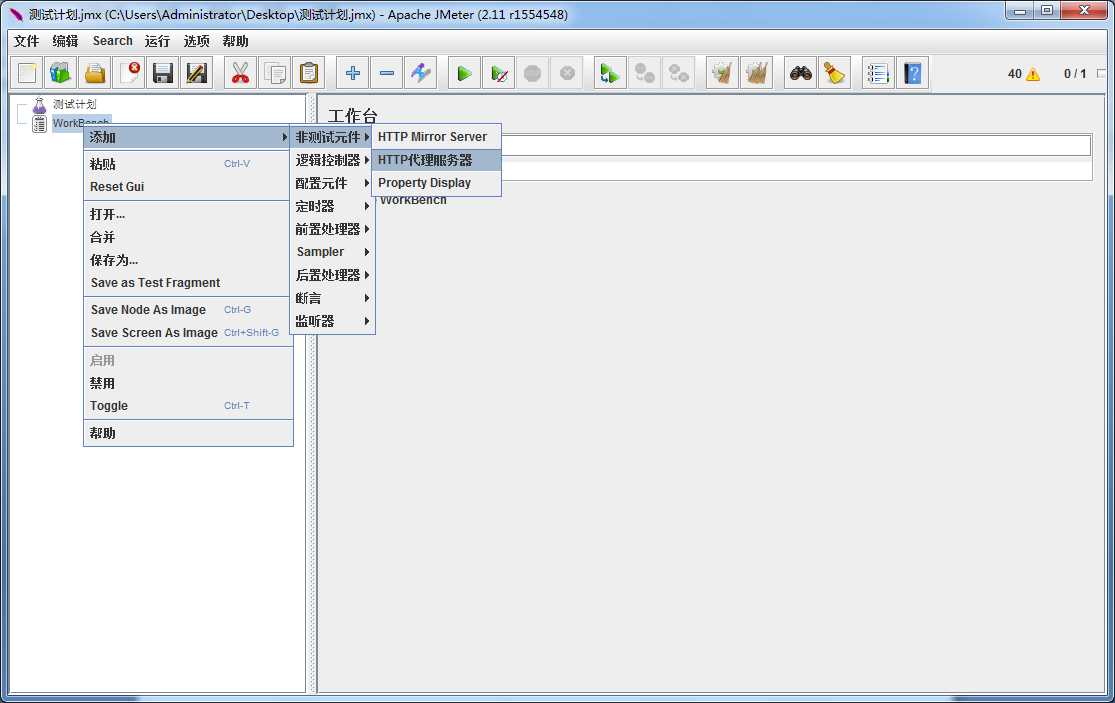Click 禁用 in context menu

click(x=188, y=383)
